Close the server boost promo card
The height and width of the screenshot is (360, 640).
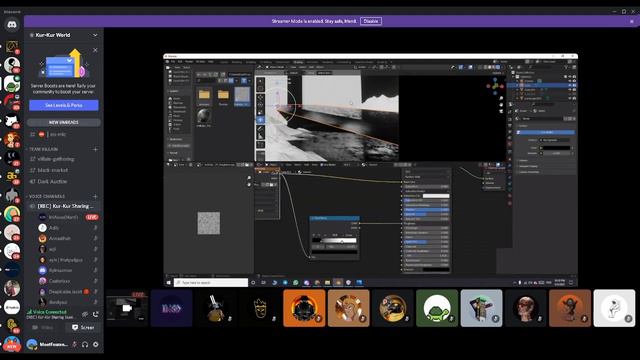(95, 50)
